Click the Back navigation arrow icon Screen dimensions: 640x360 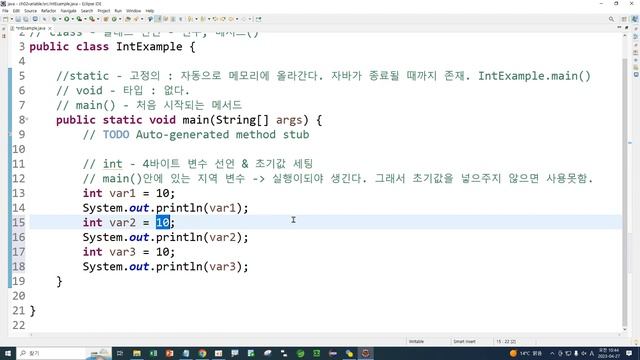tap(231, 19)
